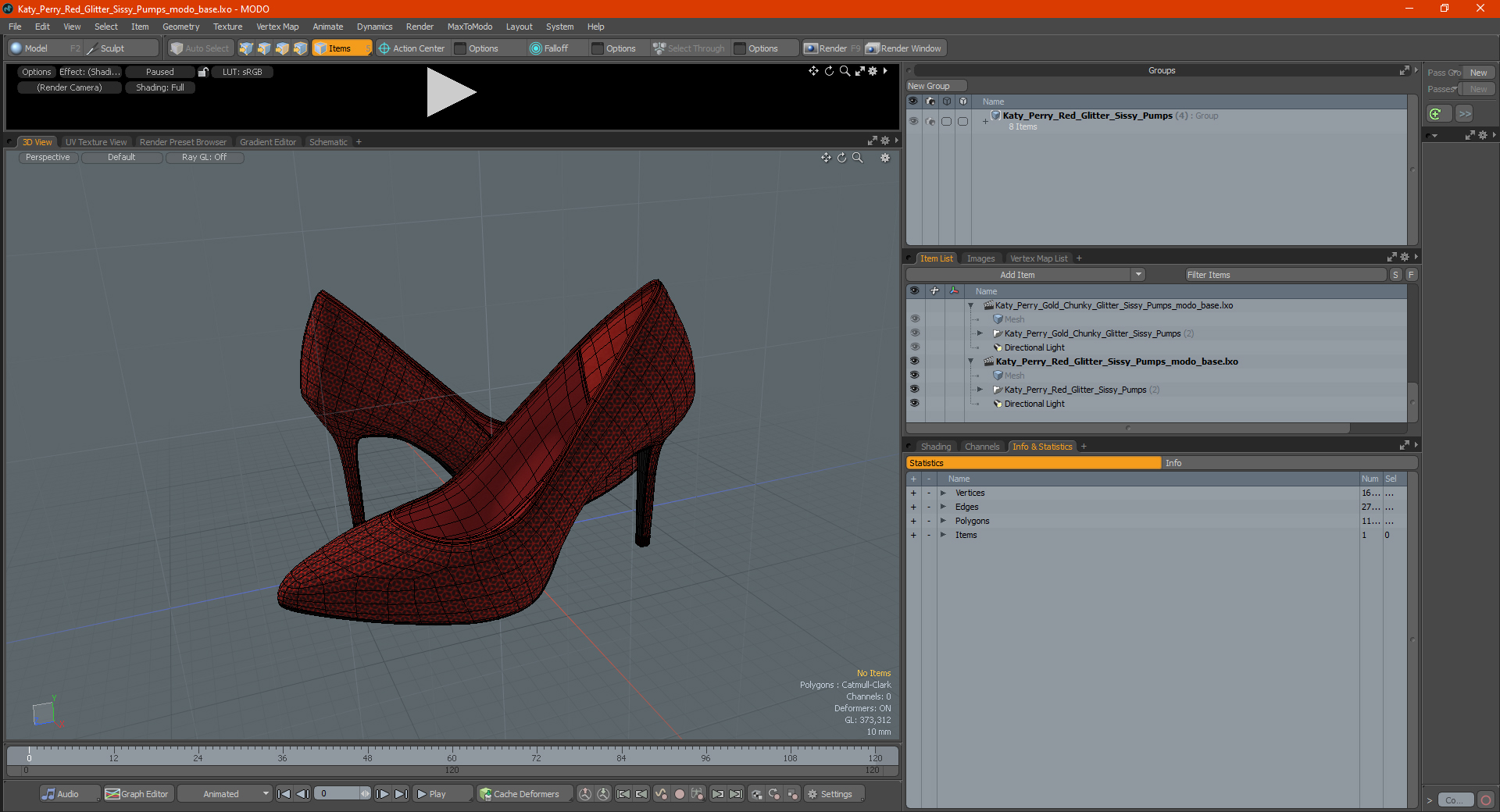Open Perspective view type dropdown
This screenshot has height=812, width=1500.
pos(48,158)
